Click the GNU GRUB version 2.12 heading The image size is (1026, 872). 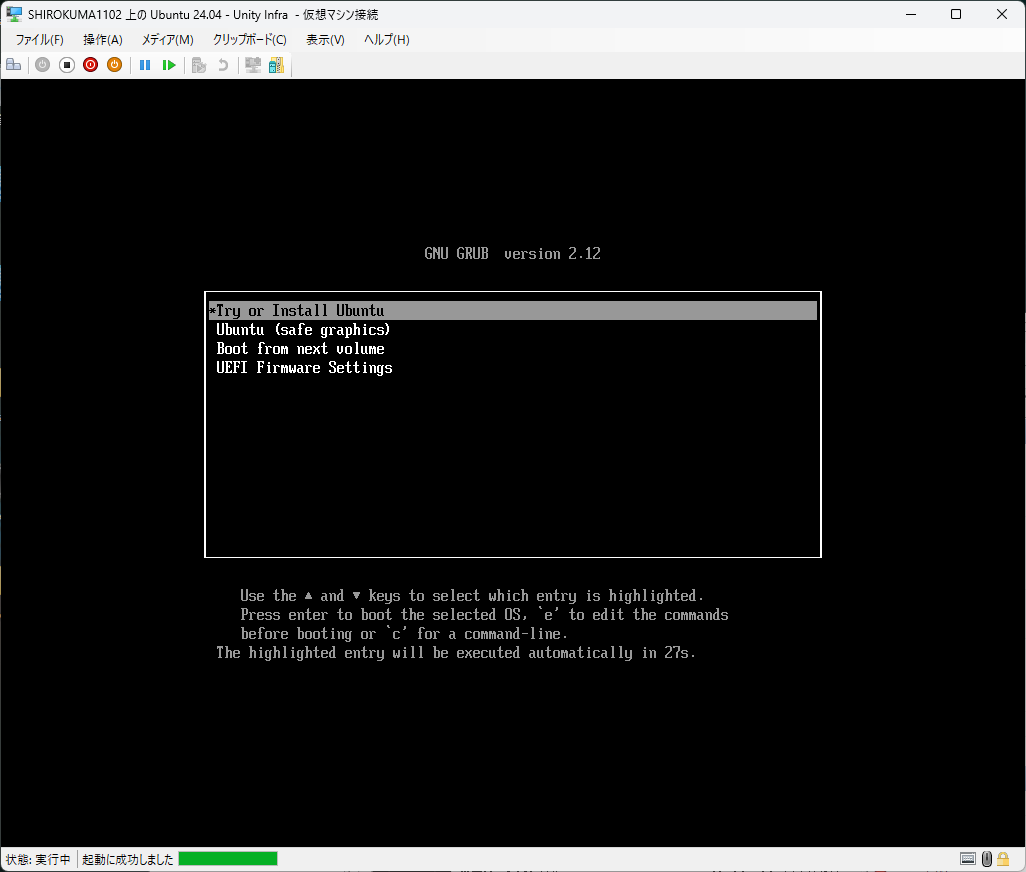click(512, 254)
